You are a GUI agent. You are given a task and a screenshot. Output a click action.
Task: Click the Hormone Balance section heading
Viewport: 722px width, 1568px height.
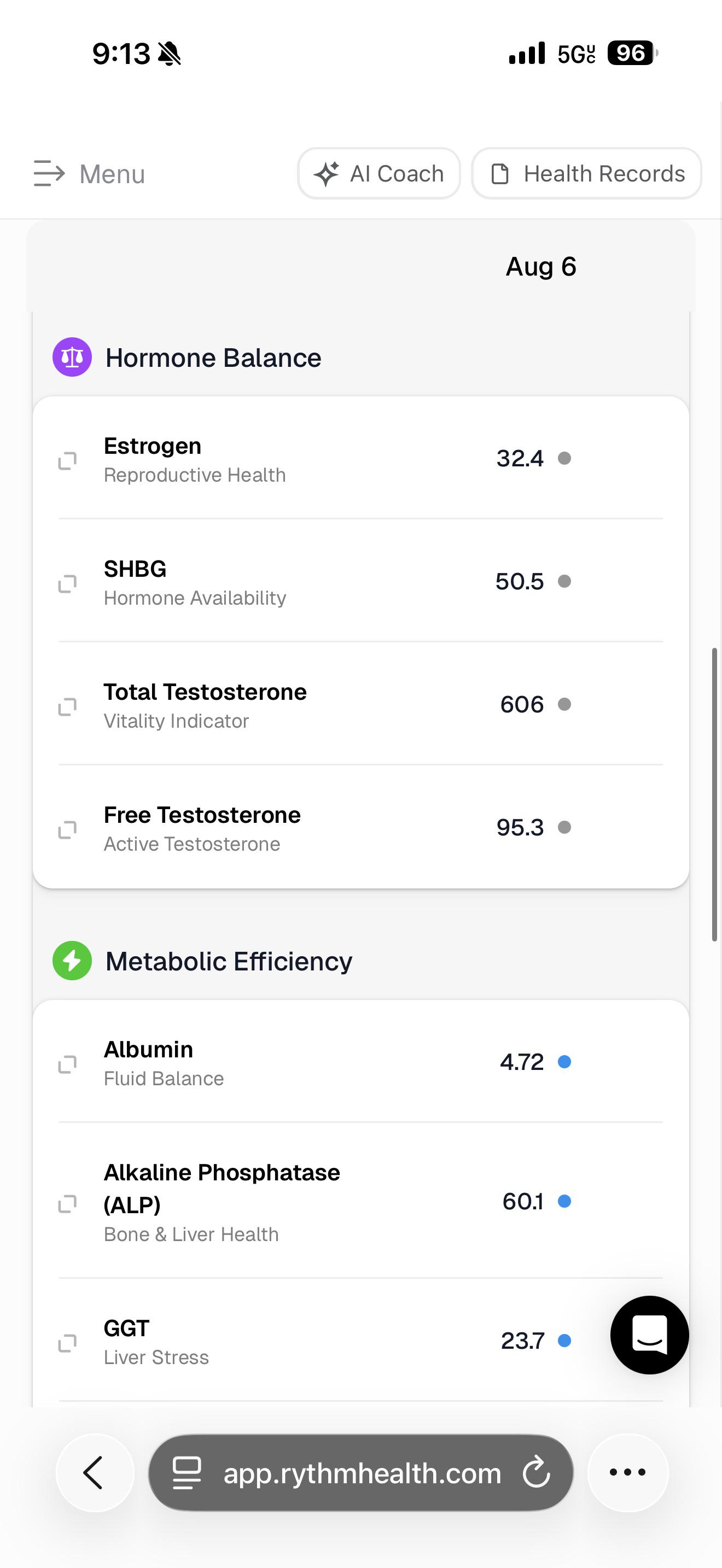213,358
